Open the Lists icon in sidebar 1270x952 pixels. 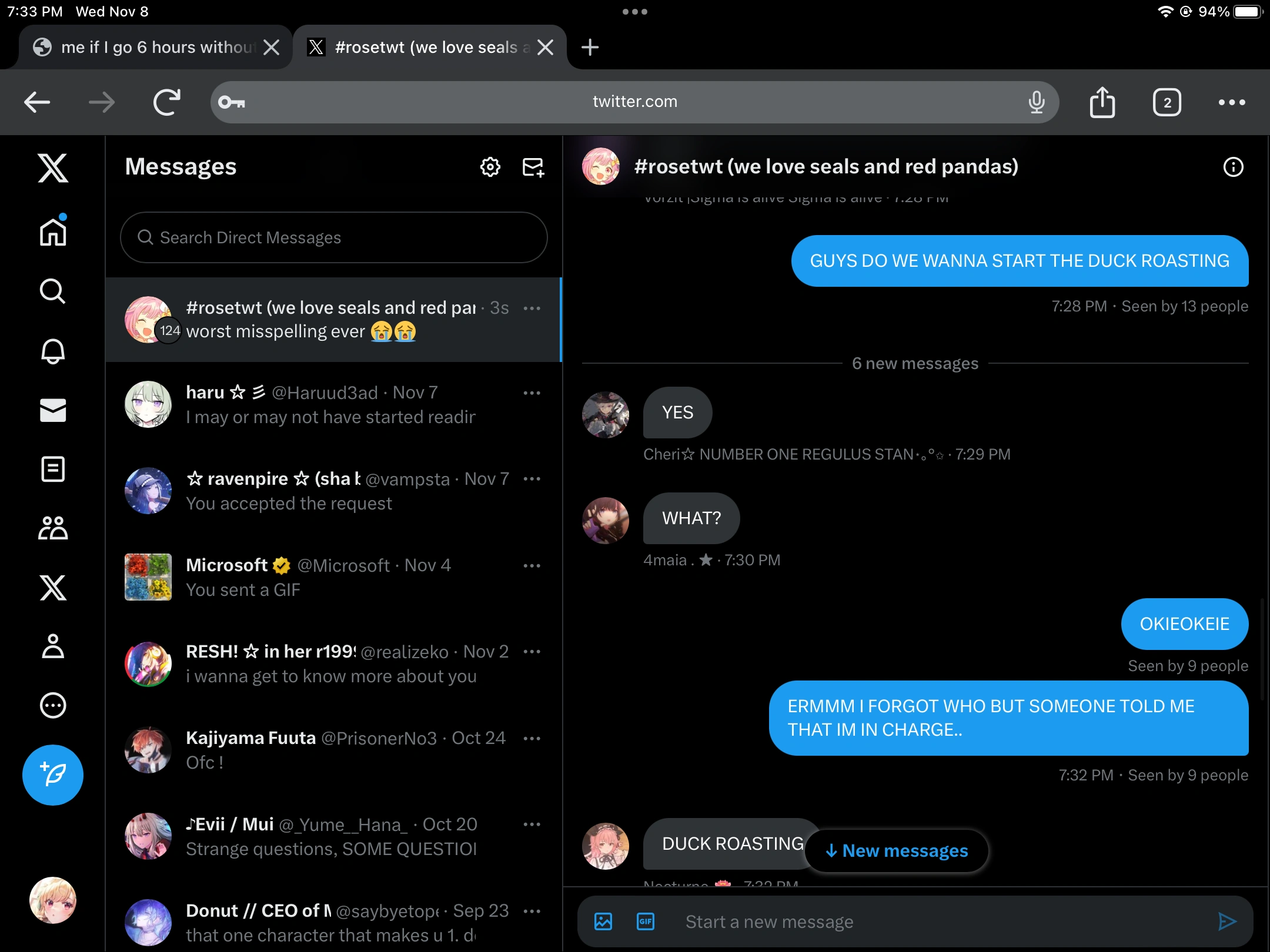click(53, 469)
